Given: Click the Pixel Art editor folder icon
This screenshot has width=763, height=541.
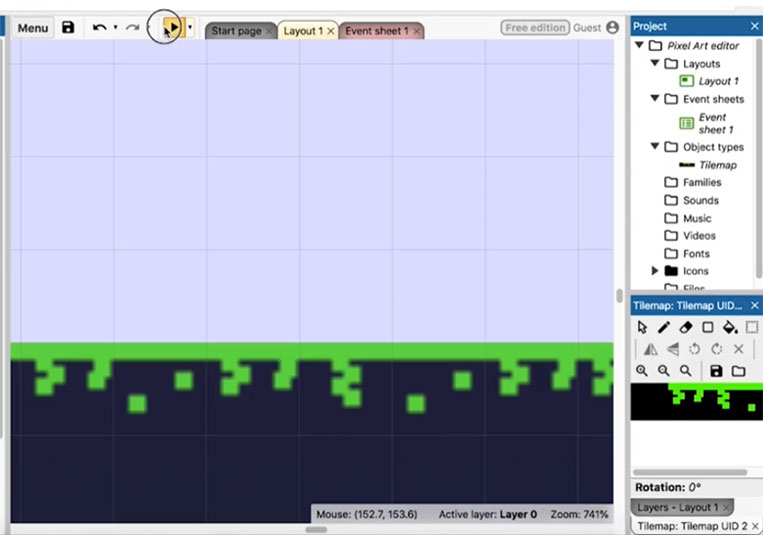Looking at the screenshot, I should point(655,45).
